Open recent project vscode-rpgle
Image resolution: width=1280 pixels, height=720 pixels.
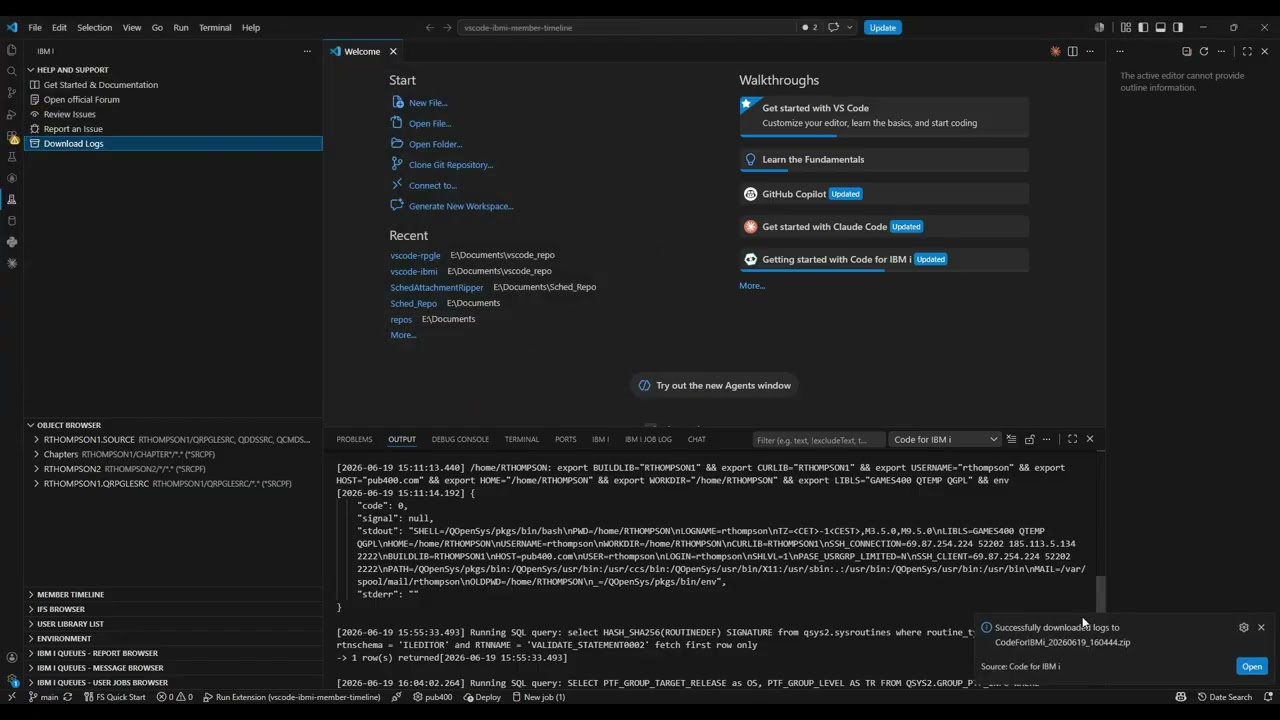415,255
